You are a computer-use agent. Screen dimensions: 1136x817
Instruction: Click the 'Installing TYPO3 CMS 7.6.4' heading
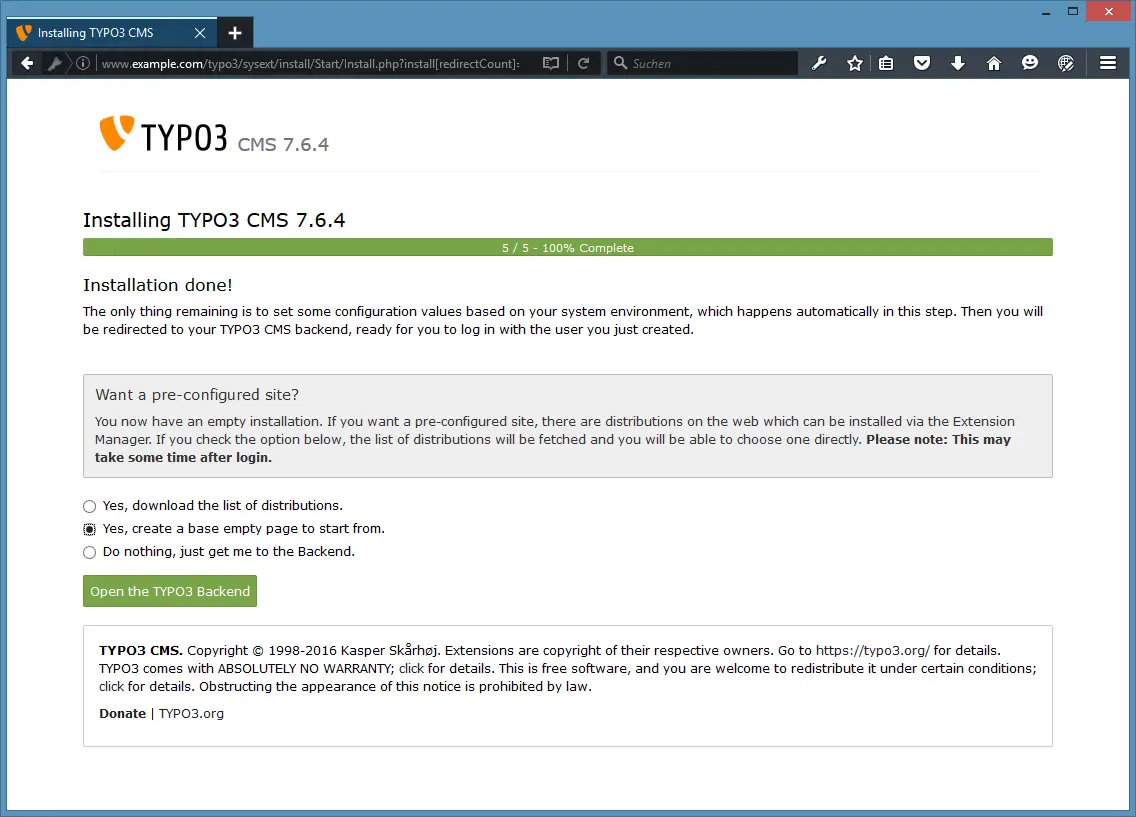[214, 220]
